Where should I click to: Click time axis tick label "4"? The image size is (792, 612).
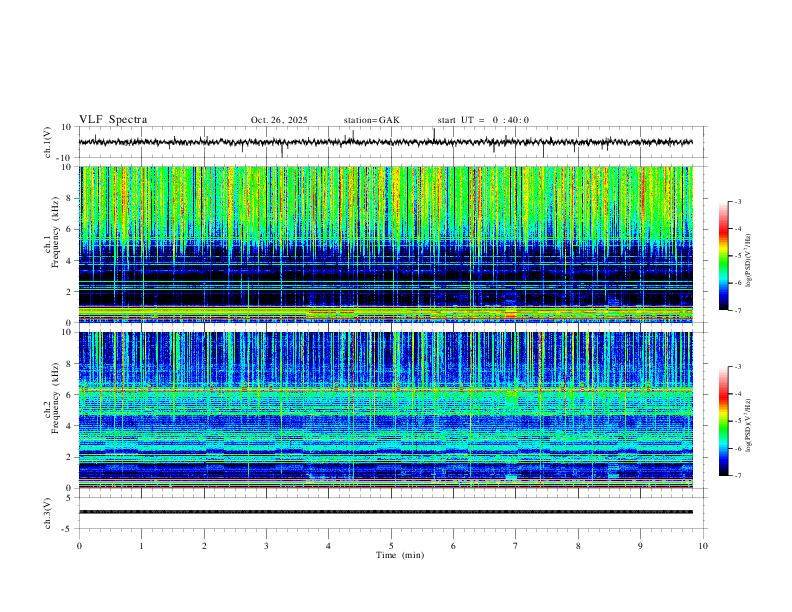coord(328,546)
